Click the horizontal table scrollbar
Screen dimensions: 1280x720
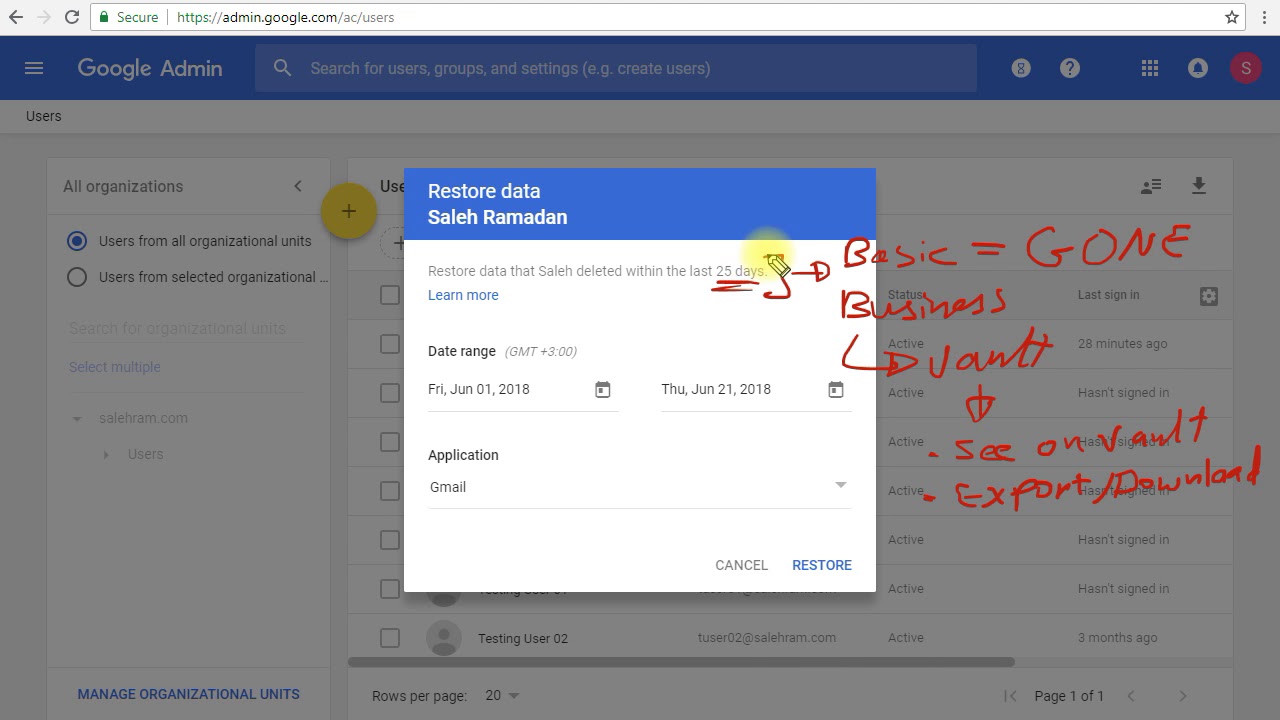tap(681, 661)
